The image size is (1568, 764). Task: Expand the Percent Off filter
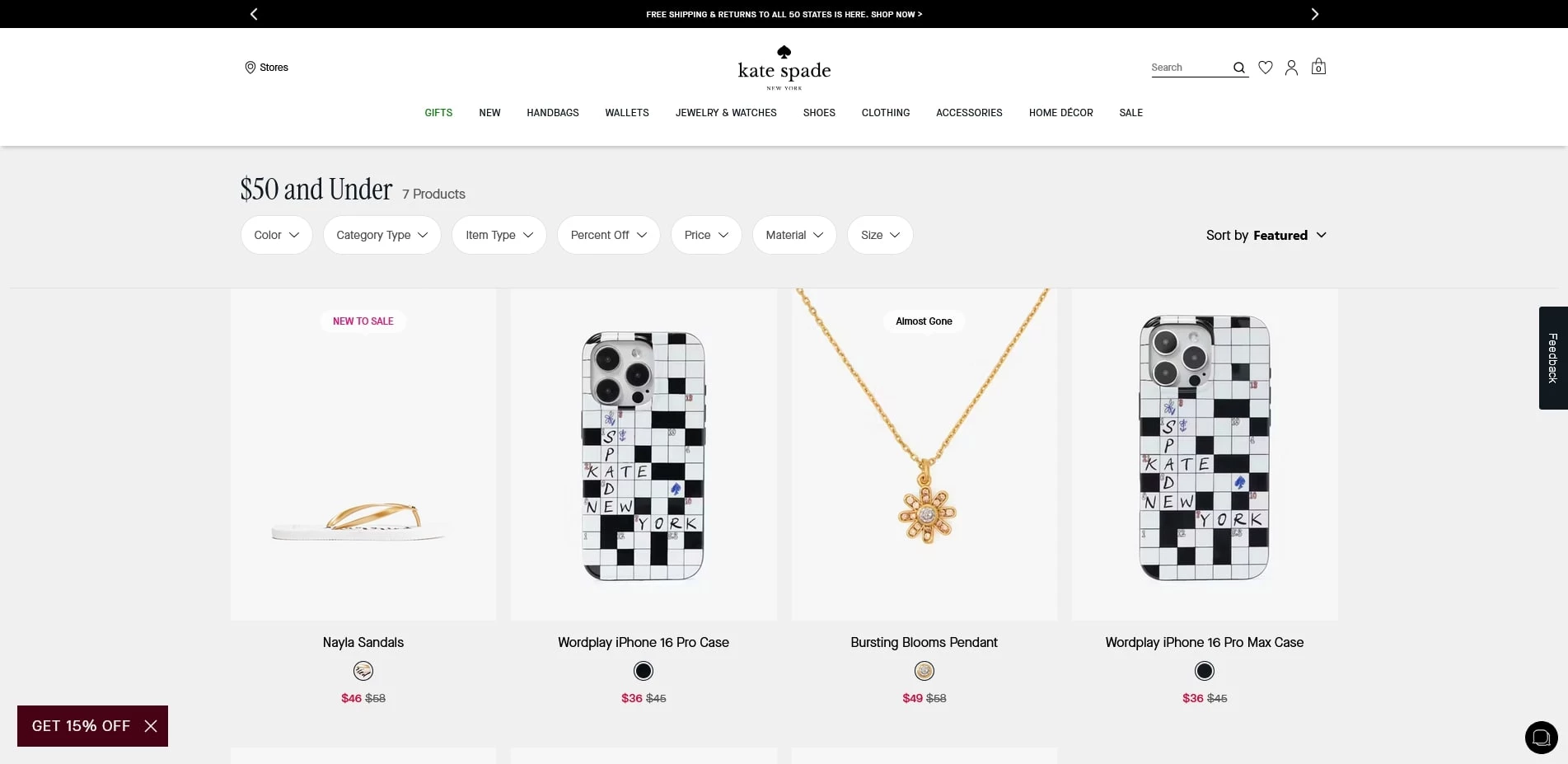coord(608,235)
